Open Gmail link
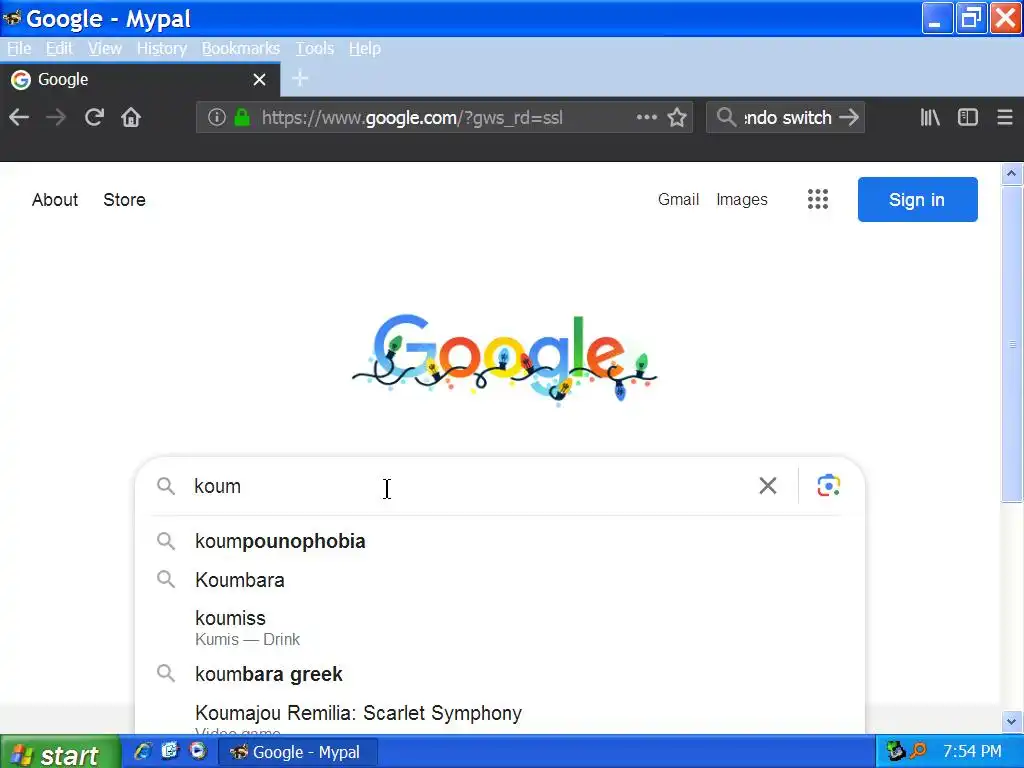 point(679,199)
